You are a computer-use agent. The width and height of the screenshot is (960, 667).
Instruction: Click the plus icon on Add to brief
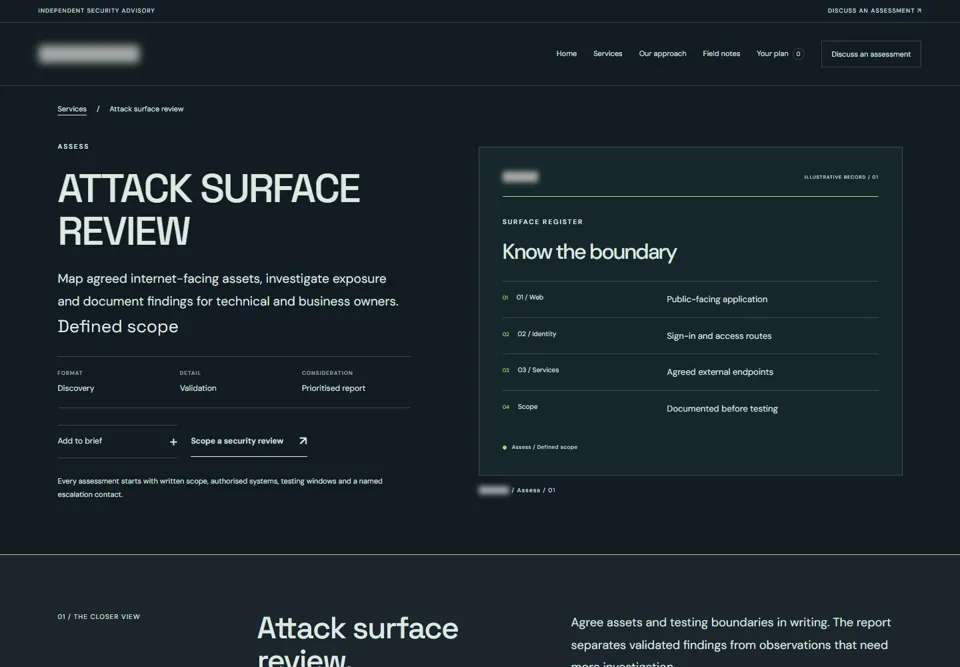173,442
